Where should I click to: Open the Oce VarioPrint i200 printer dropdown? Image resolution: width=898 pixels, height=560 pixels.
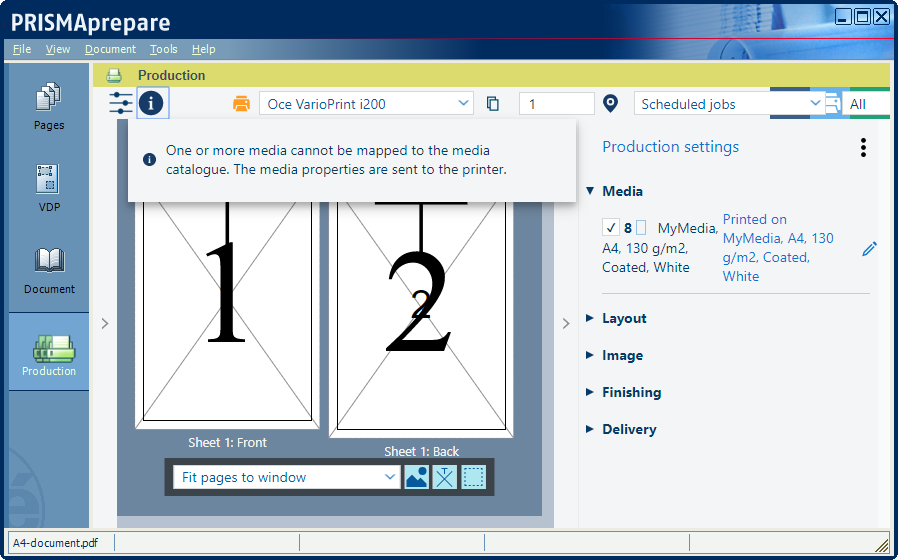pyautogui.click(x=366, y=104)
